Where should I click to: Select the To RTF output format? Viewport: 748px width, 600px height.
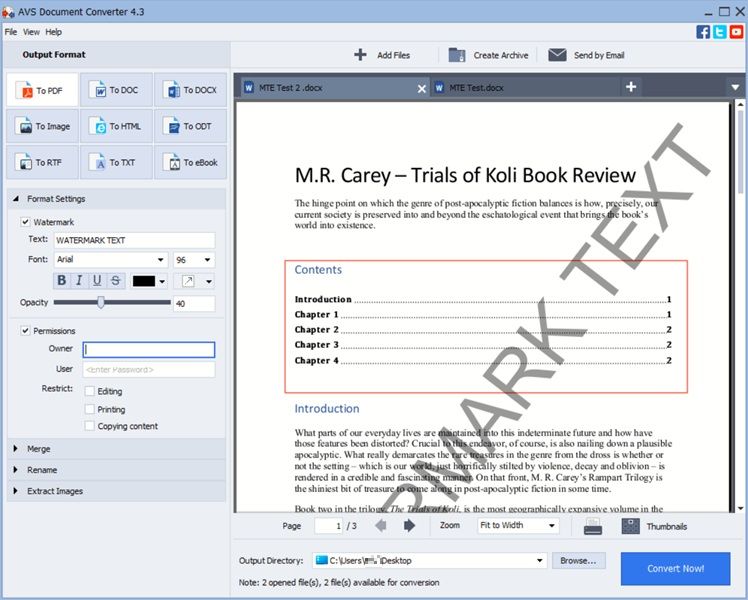pos(42,162)
